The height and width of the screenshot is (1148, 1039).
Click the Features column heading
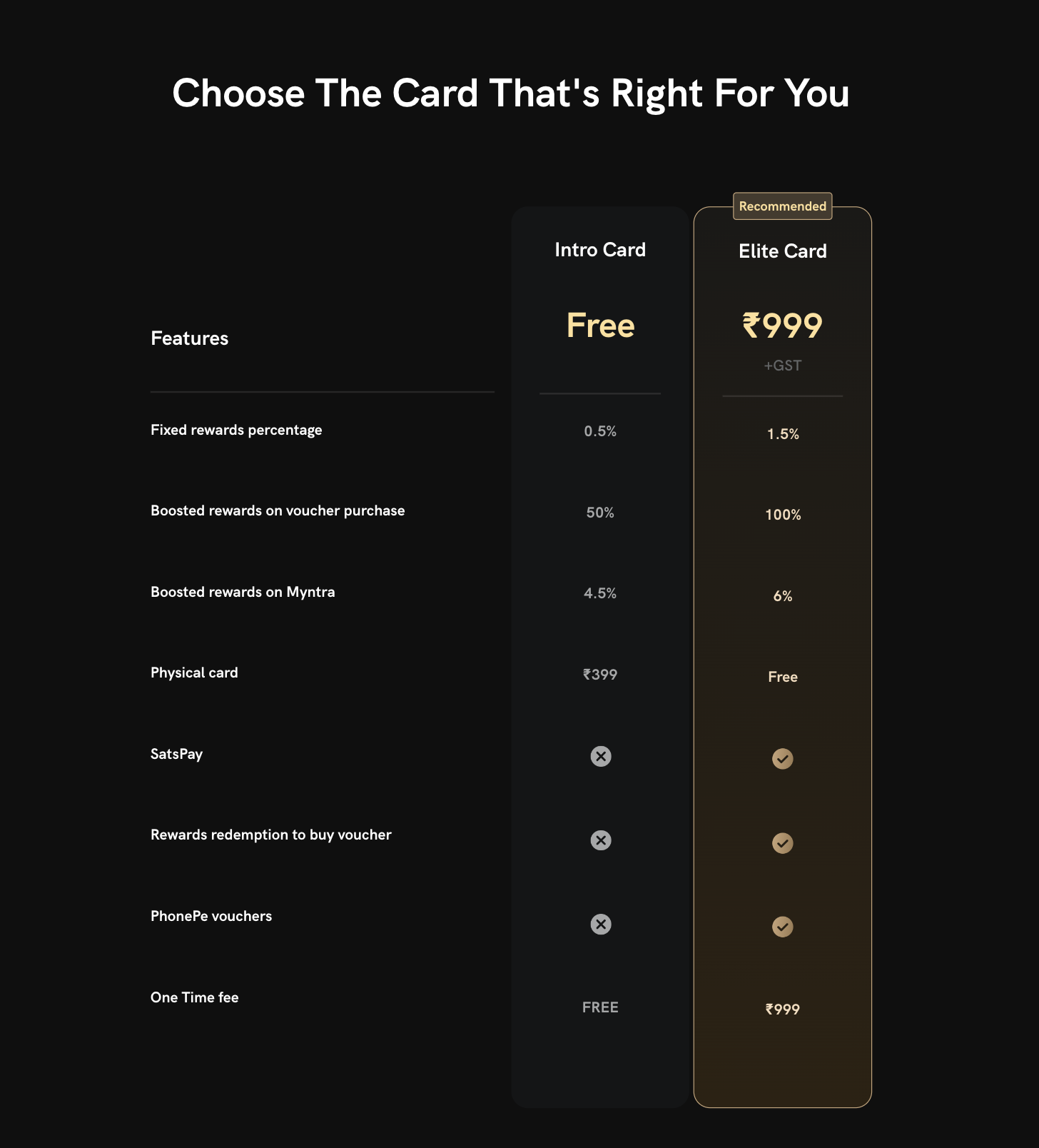189,338
